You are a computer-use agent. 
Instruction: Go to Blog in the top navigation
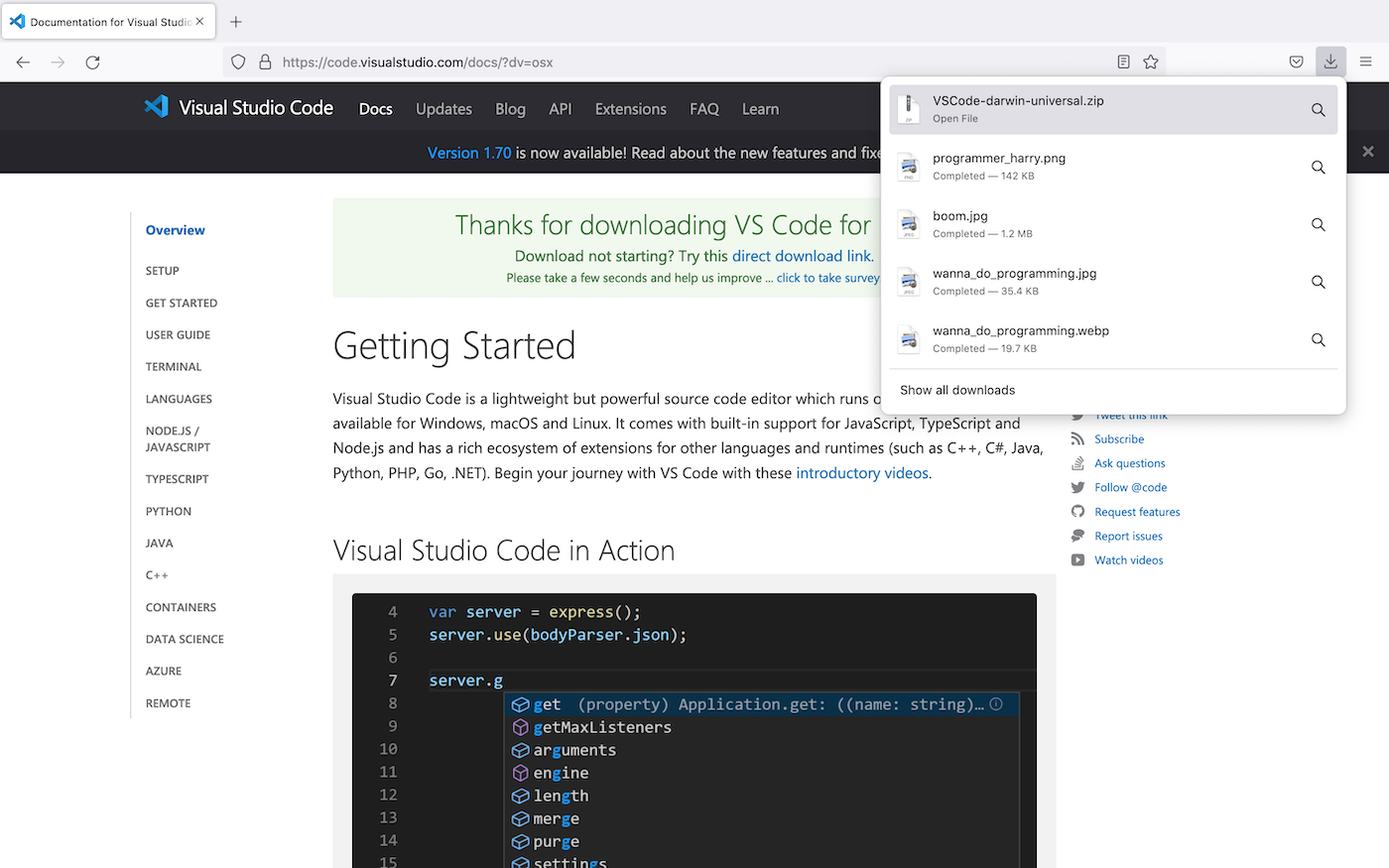pos(510,109)
